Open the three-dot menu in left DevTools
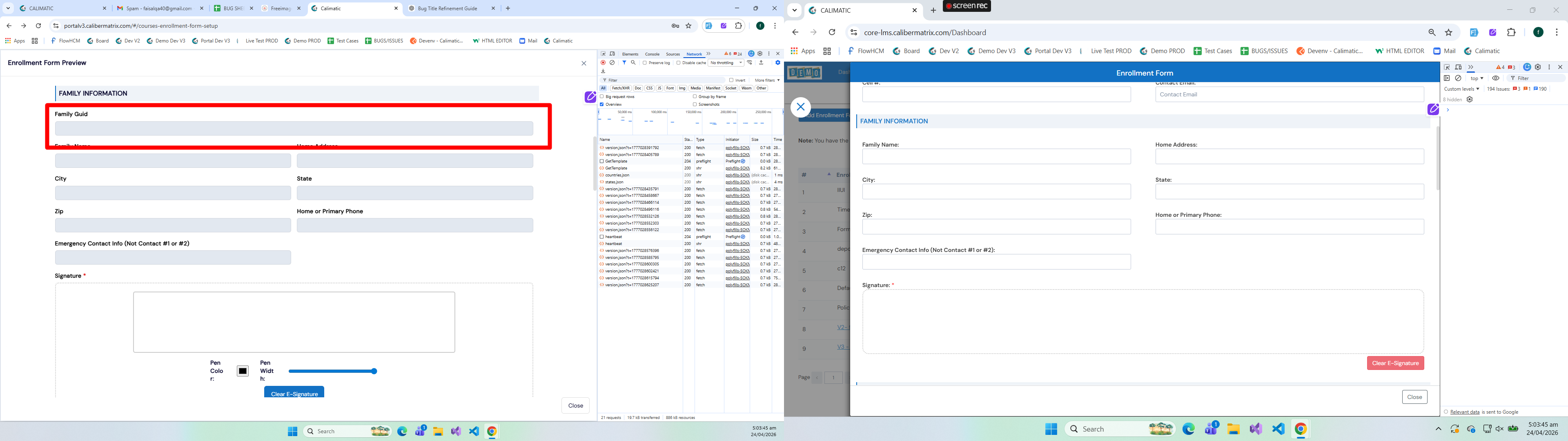This screenshot has width=1568, height=441. (769, 54)
